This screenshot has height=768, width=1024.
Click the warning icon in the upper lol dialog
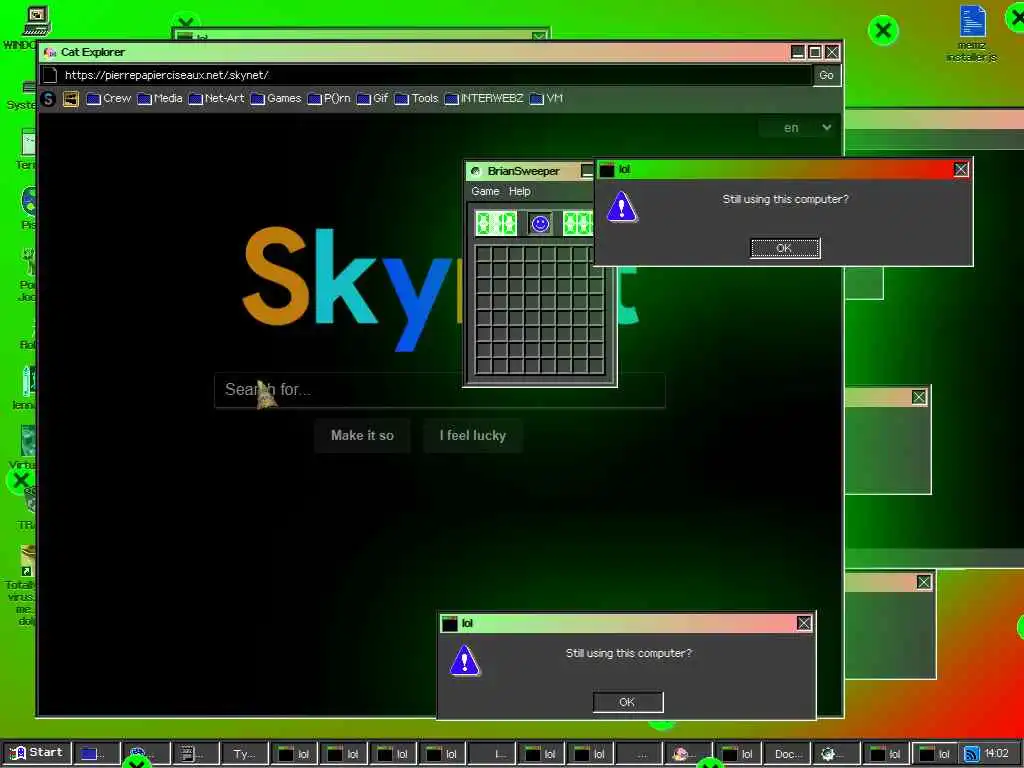click(x=622, y=206)
